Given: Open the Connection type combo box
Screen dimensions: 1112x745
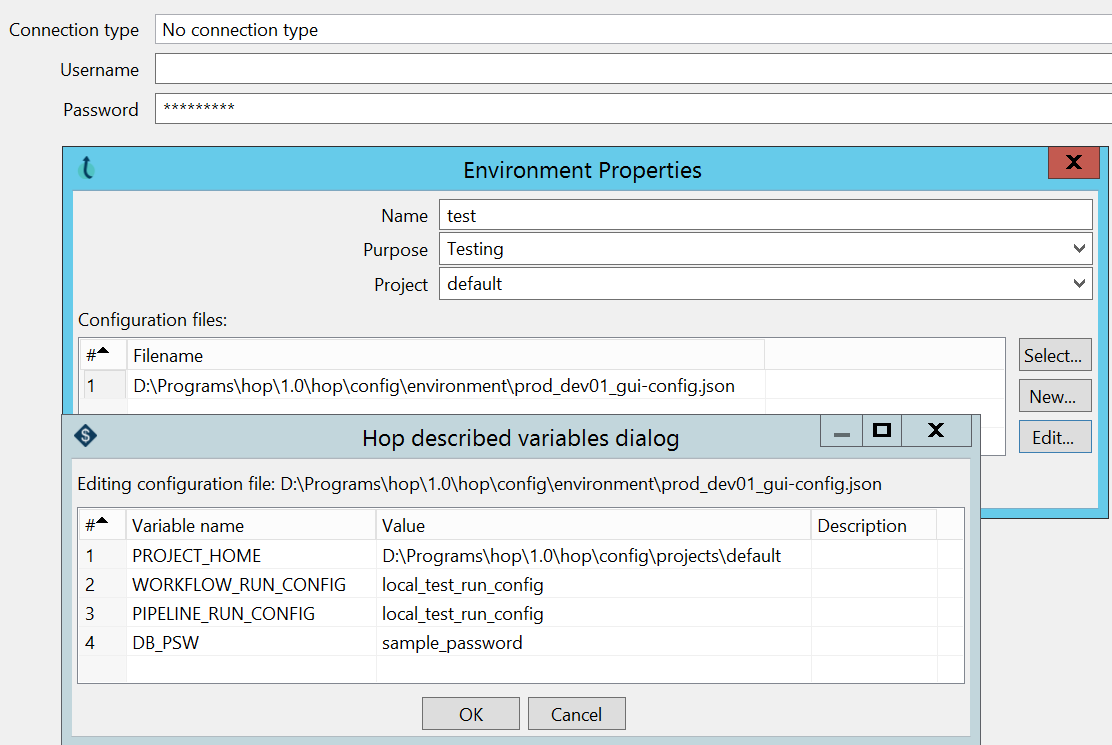Looking at the screenshot, I should point(633,30).
